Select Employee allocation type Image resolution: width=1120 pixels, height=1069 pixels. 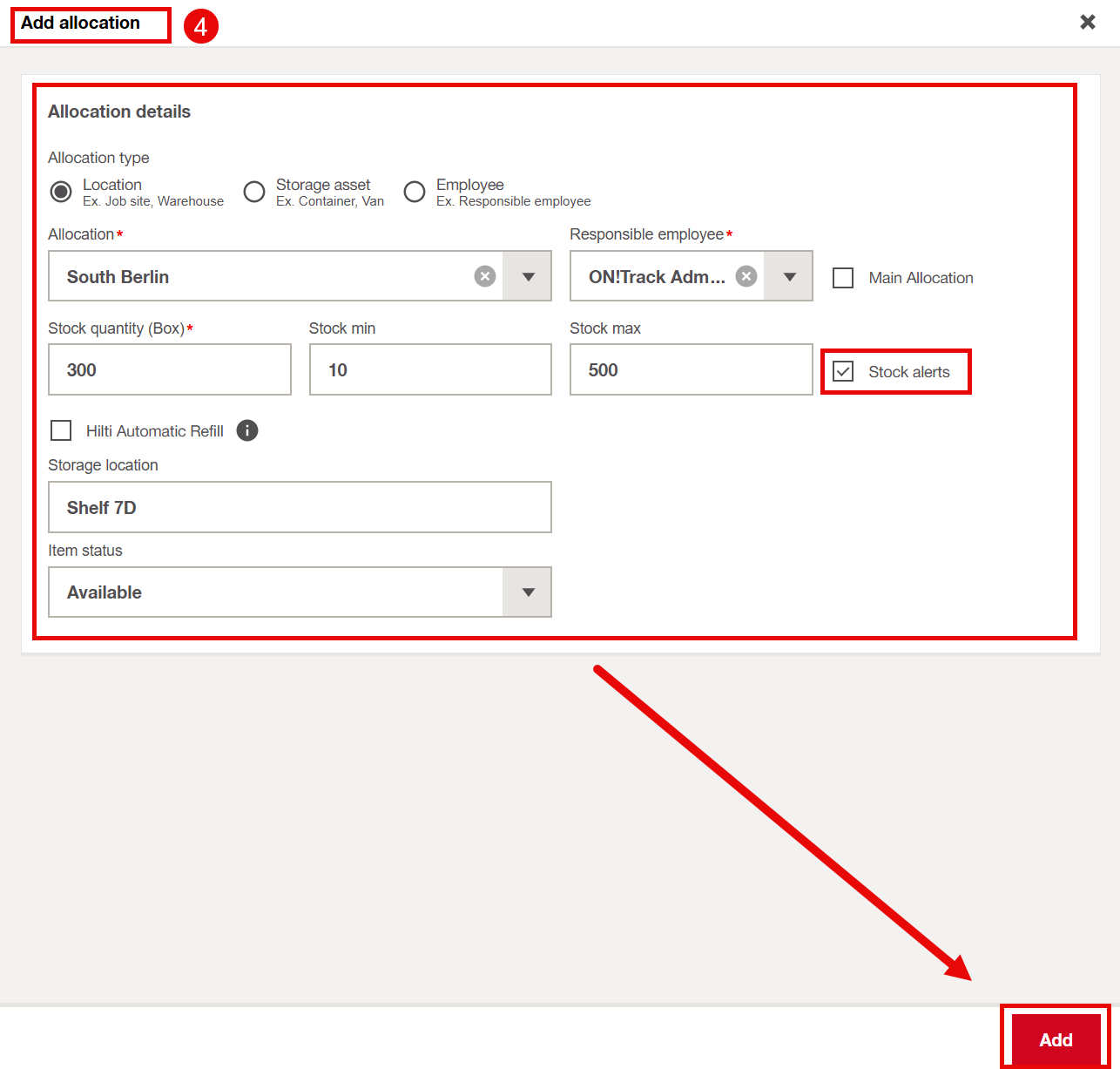coord(415,192)
